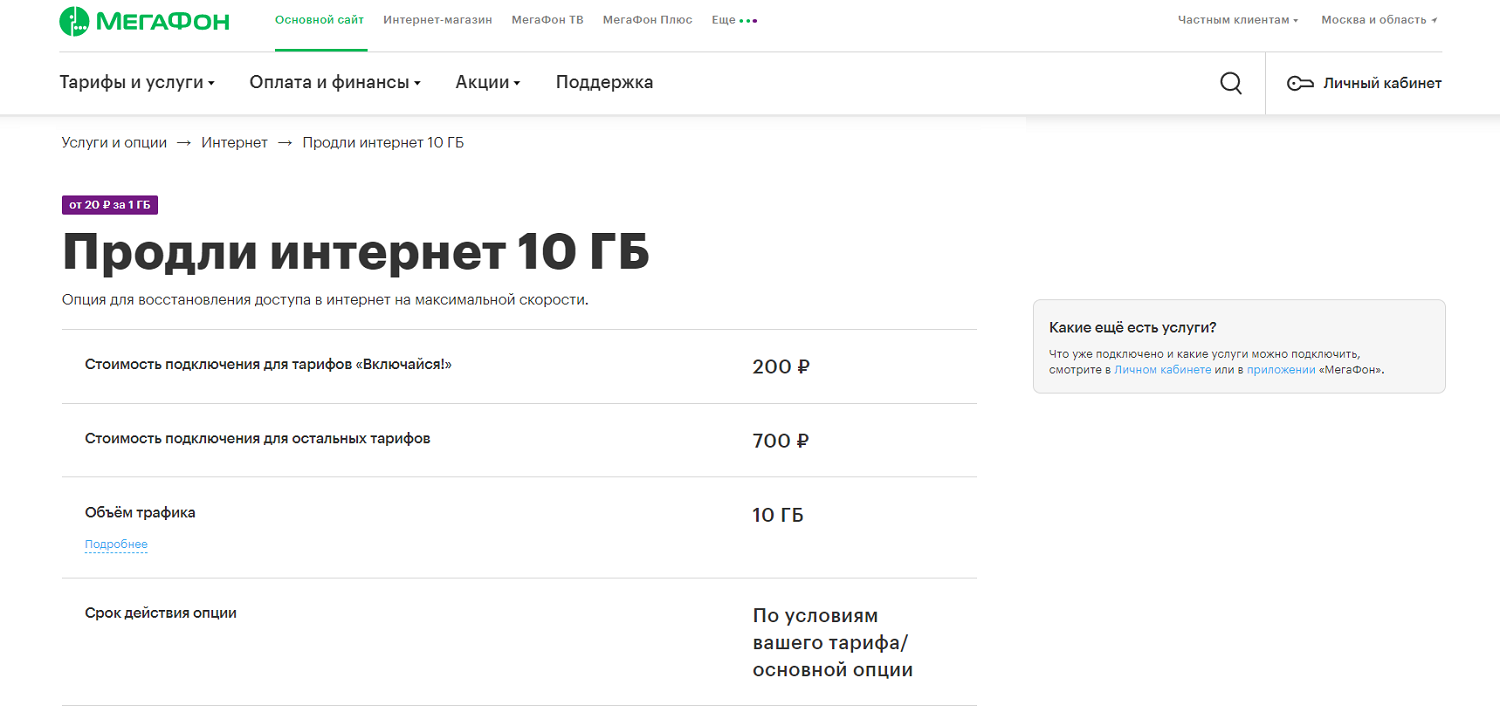The image size is (1500, 719).
Task: Expand the Еще menu with dots
Action: pos(734,20)
